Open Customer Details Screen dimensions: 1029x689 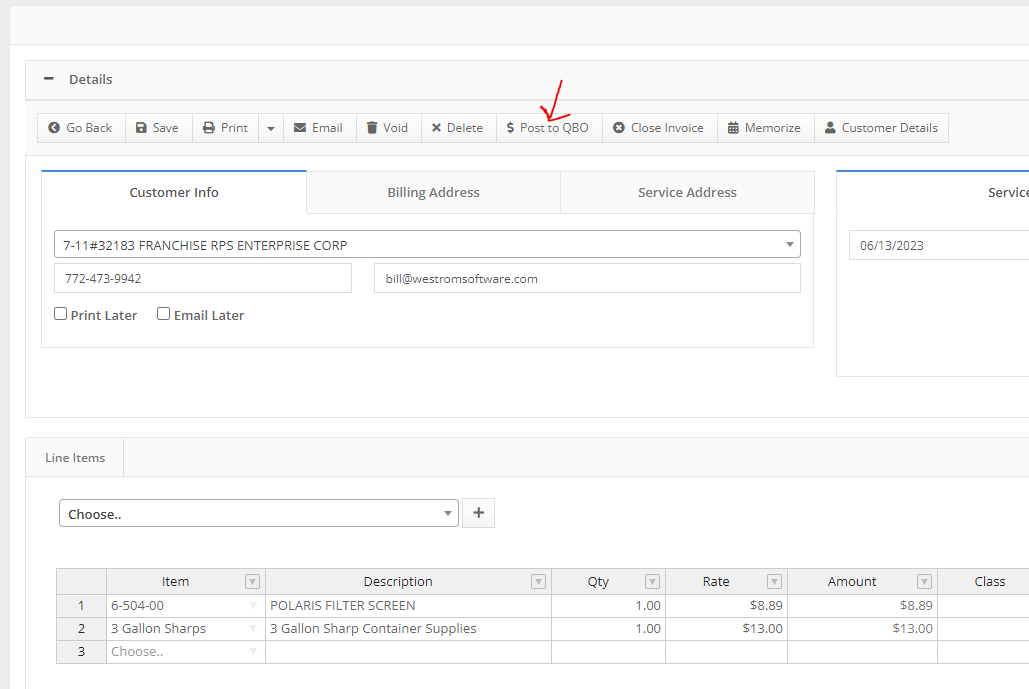881,128
